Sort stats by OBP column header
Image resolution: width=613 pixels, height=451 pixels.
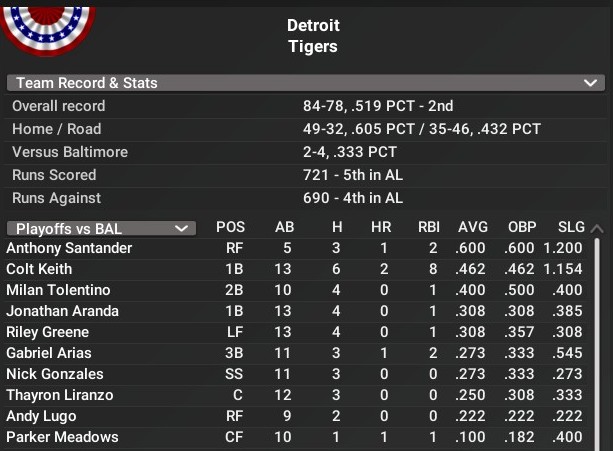pyautogui.click(x=520, y=228)
